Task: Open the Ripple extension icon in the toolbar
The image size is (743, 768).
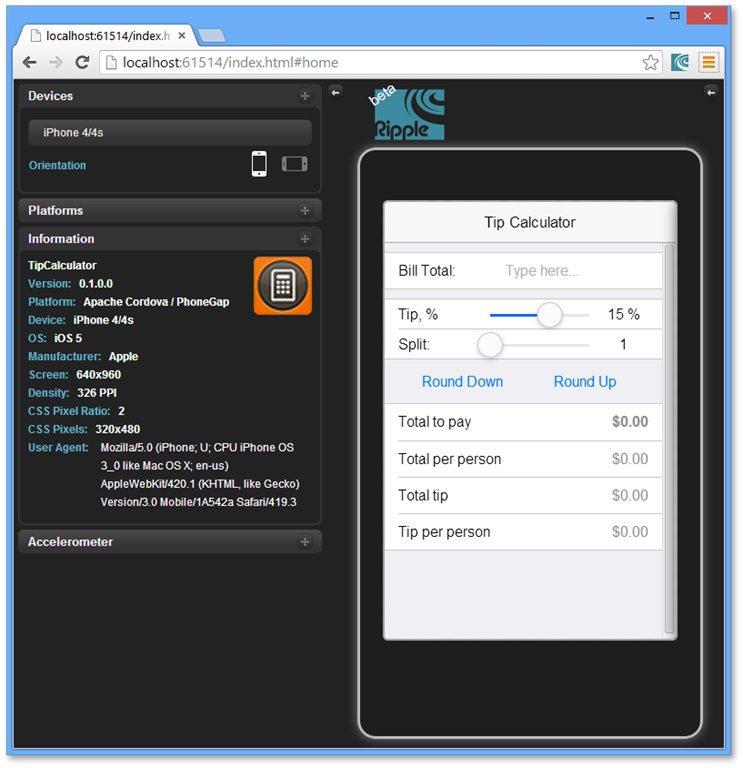Action: click(680, 62)
